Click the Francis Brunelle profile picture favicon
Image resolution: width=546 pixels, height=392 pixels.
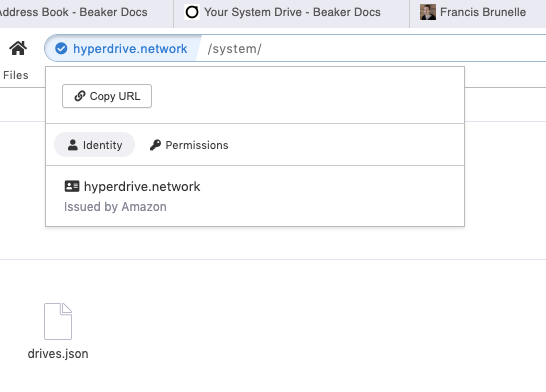point(428,12)
